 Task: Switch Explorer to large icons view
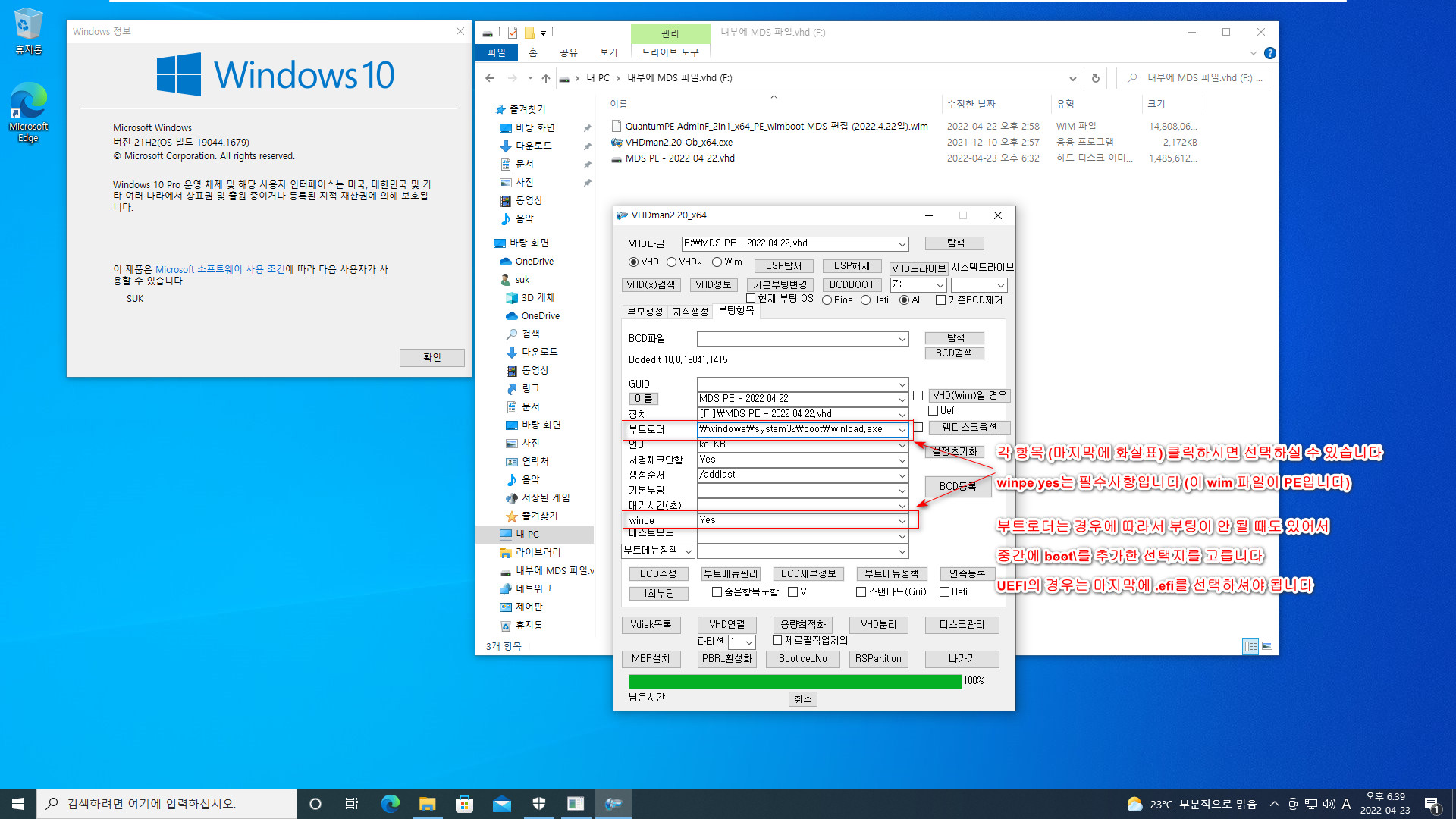pos(1267,646)
